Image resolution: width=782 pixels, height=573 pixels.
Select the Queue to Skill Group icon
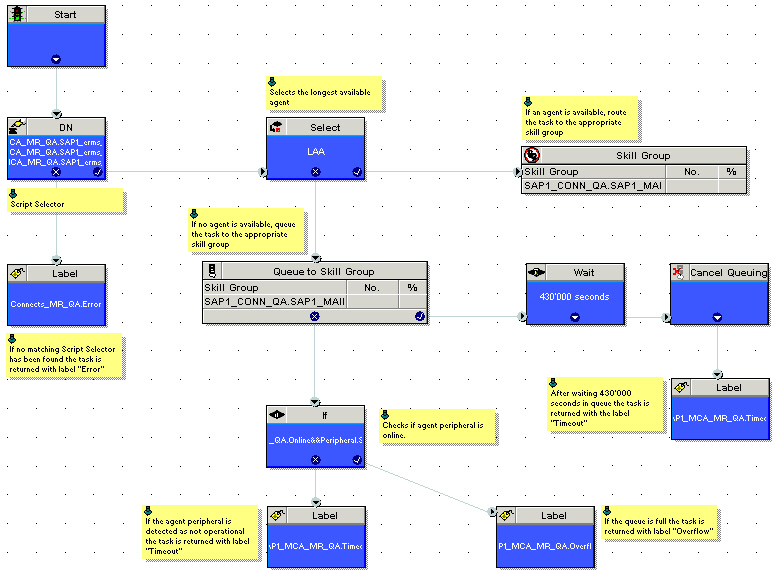click(212, 271)
